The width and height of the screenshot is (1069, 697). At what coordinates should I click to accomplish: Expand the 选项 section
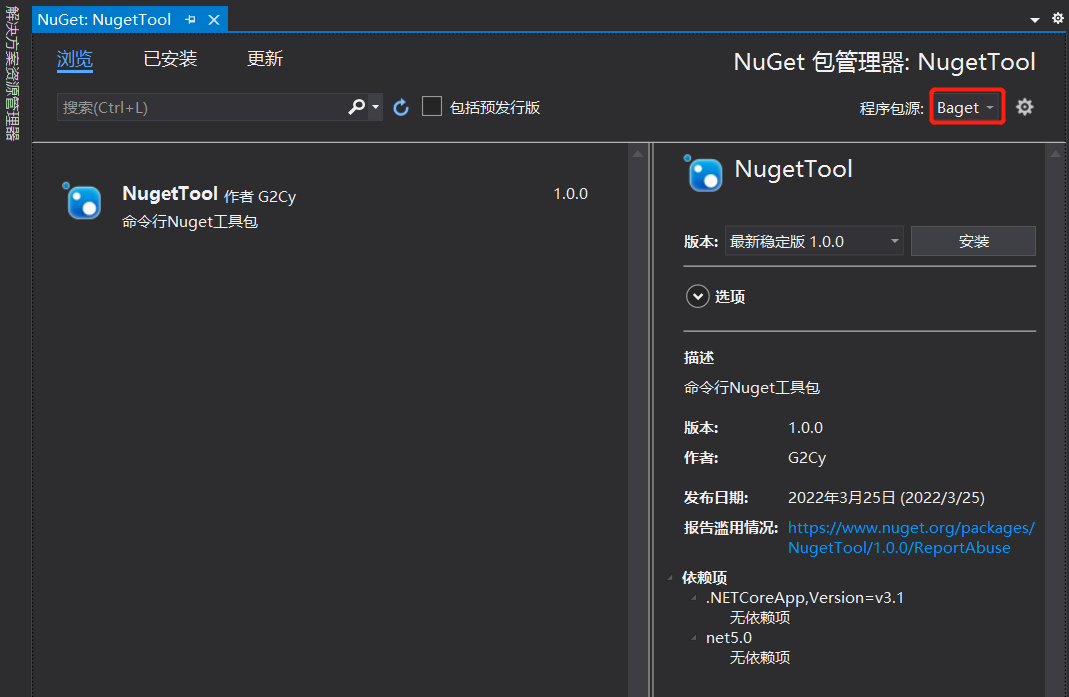pyautogui.click(x=697, y=297)
